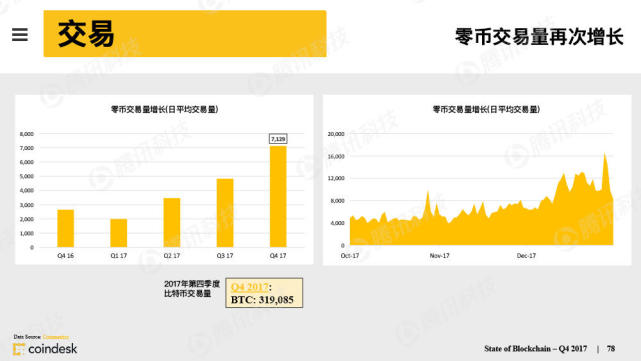Open the Q4 2017 link
This screenshot has height=361, width=641.
pyautogui.click(x=250, y=287)
